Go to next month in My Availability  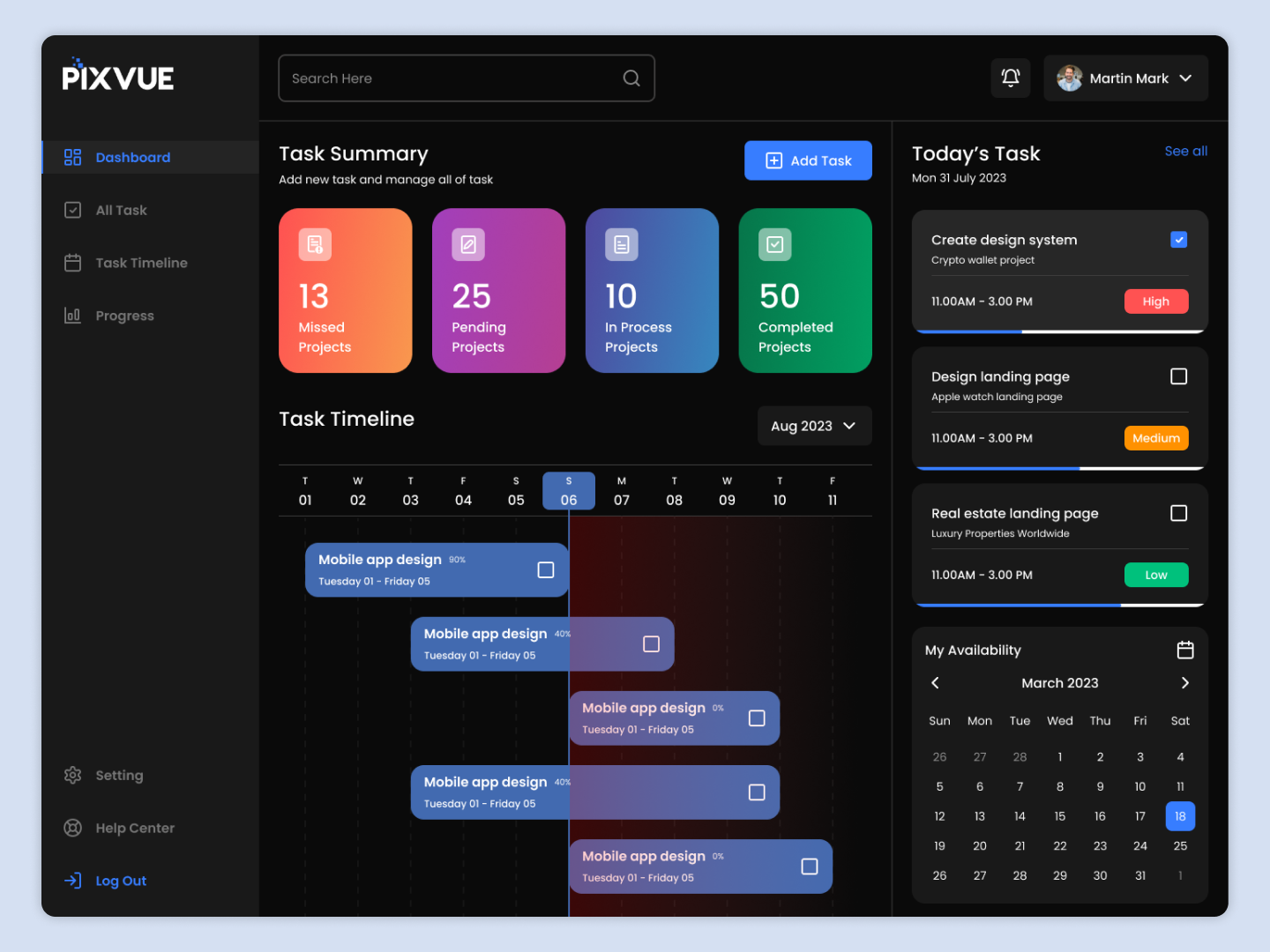tap(1185, 682)
